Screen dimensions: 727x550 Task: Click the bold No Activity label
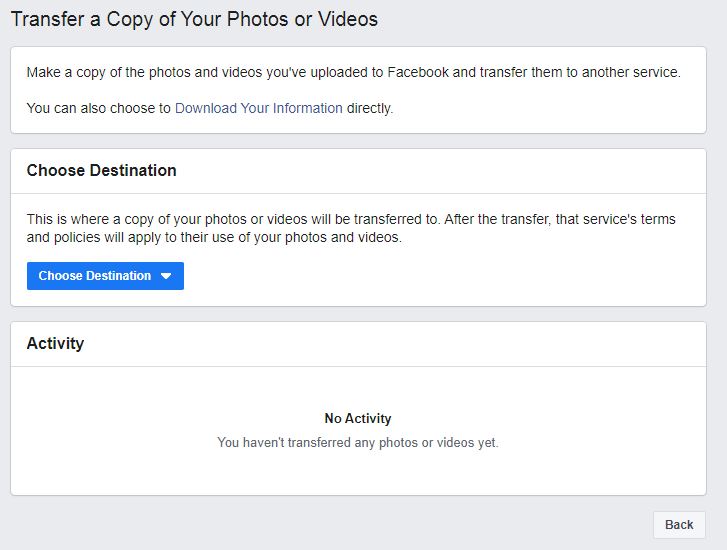pos(358,418)
